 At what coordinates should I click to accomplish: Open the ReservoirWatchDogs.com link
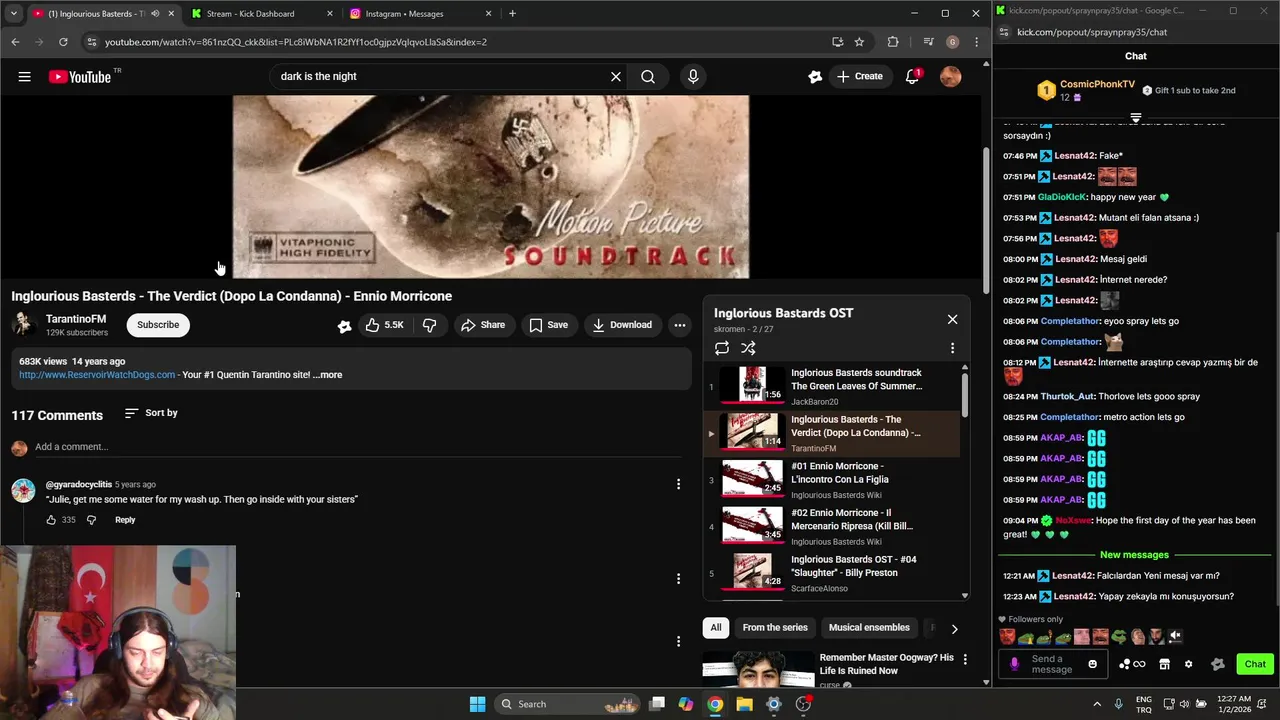(97, 375)
